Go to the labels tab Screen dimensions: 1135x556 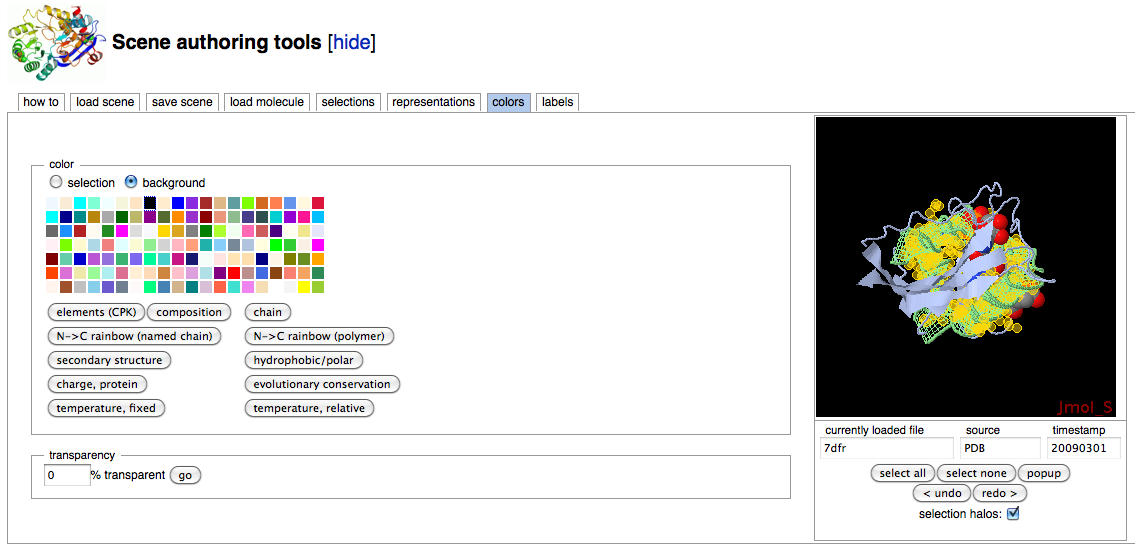pyautogui.click(x=557, y=102)
